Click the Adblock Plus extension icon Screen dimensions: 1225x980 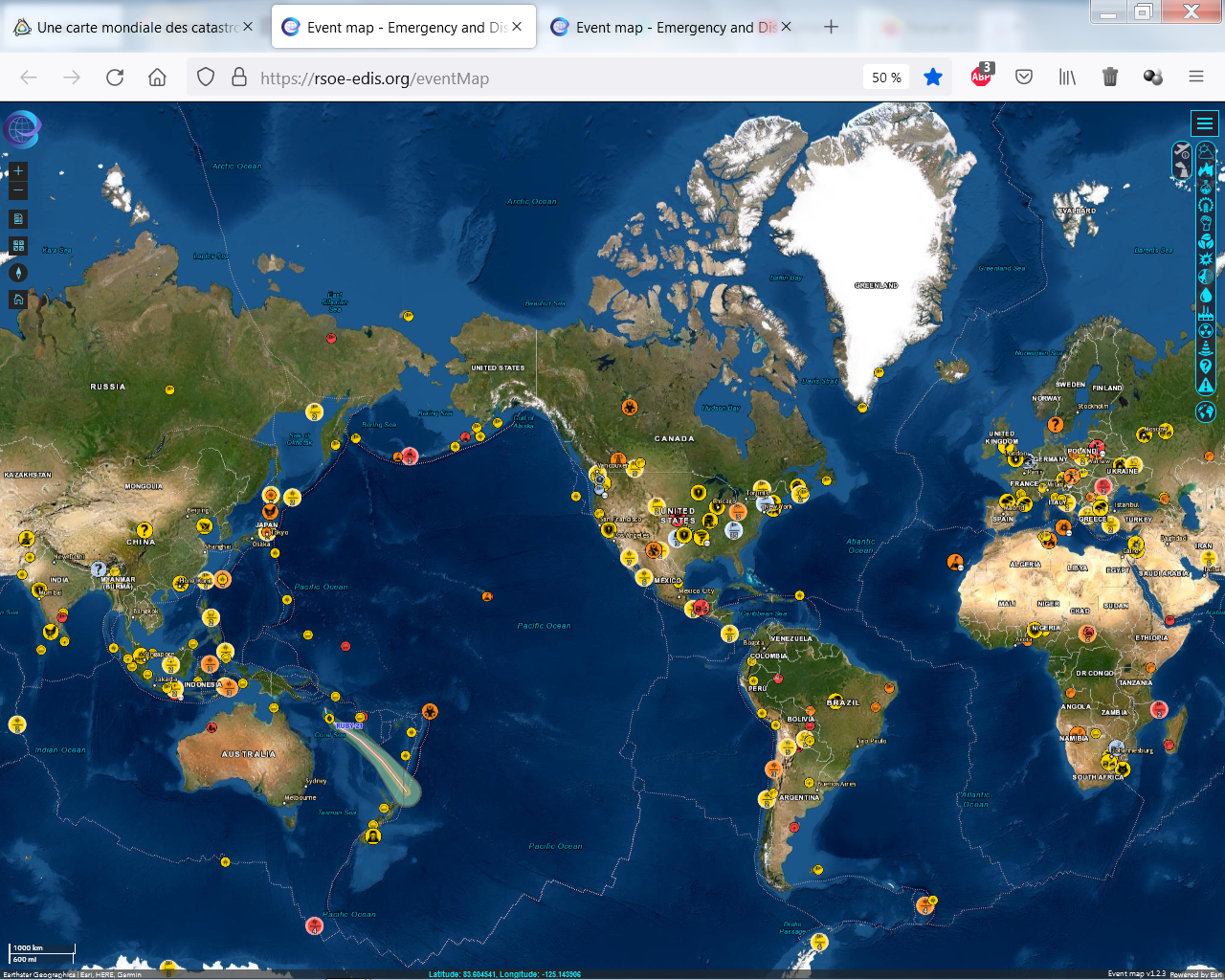(982, 78)
